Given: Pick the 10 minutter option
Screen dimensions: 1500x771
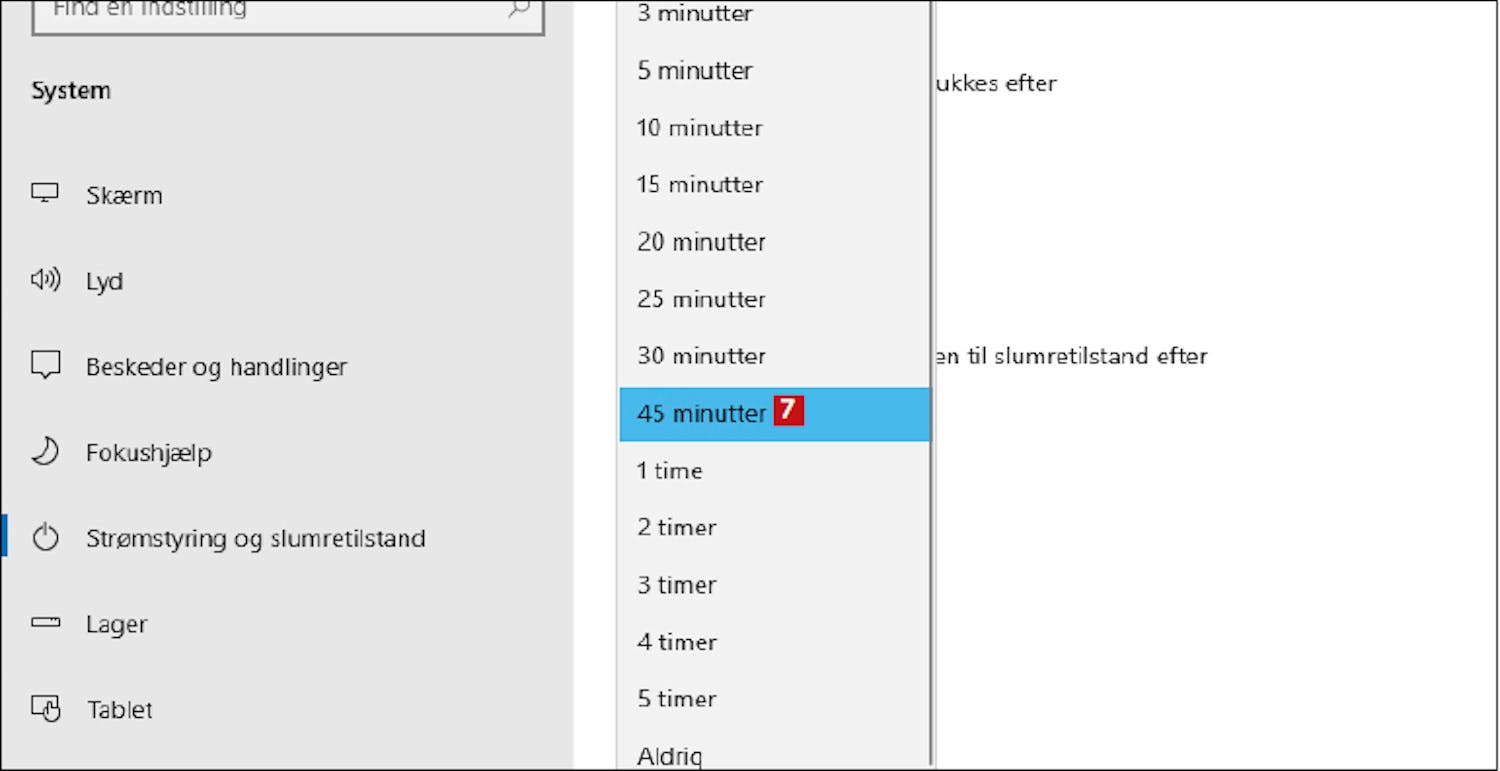Looking at the screenshot, I should [x=775, y=128].
